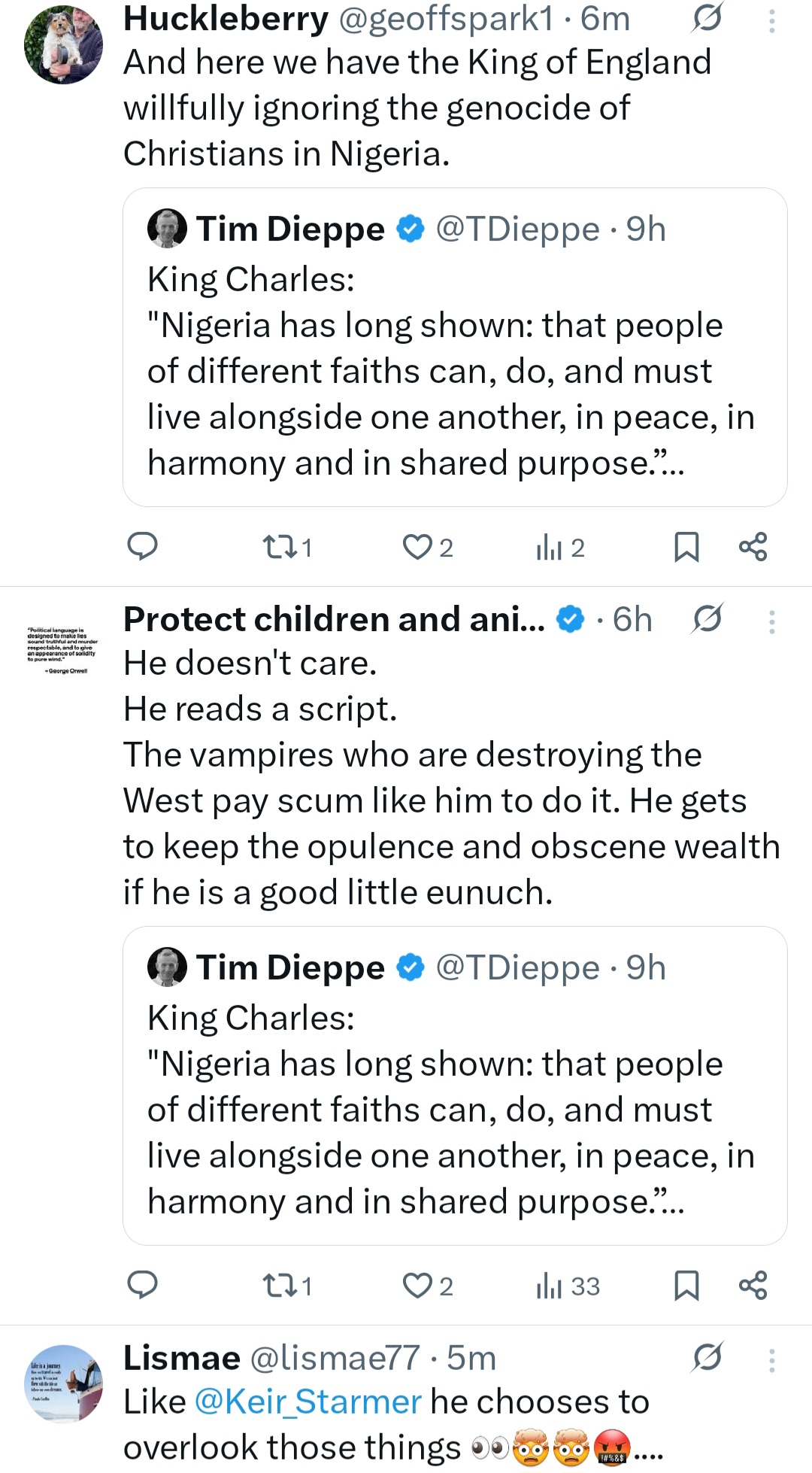The width and height of the screenshot is (812, 1473).
Task: Share Huckleberry's post
Action: coord(753,547)
